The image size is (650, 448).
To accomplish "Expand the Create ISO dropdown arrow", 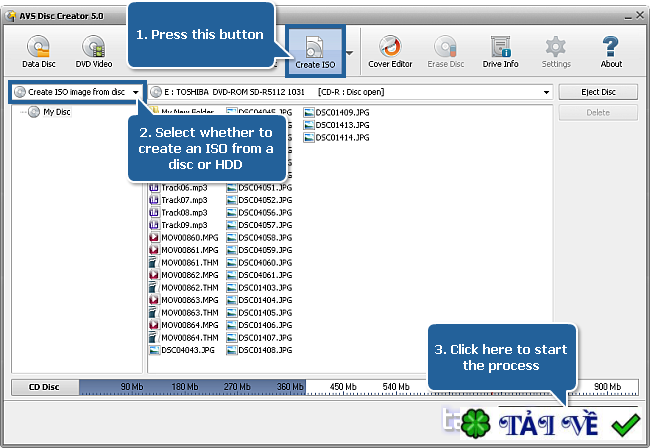I will (349, 53).
